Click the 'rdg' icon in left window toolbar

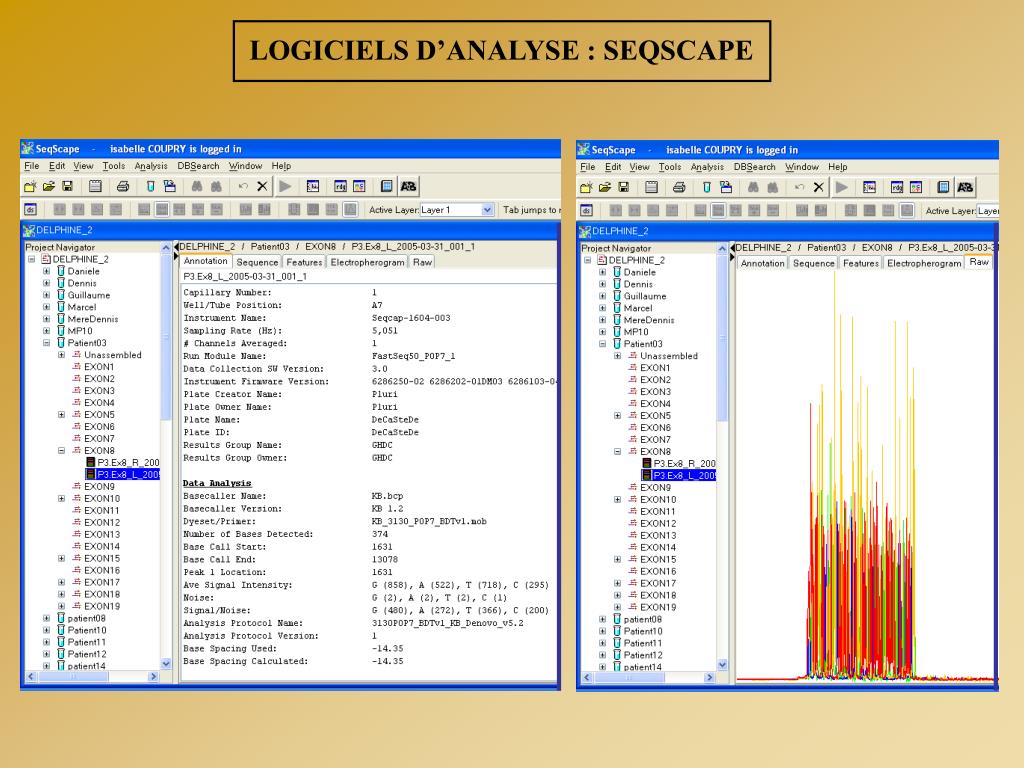(x=340, y=187)
